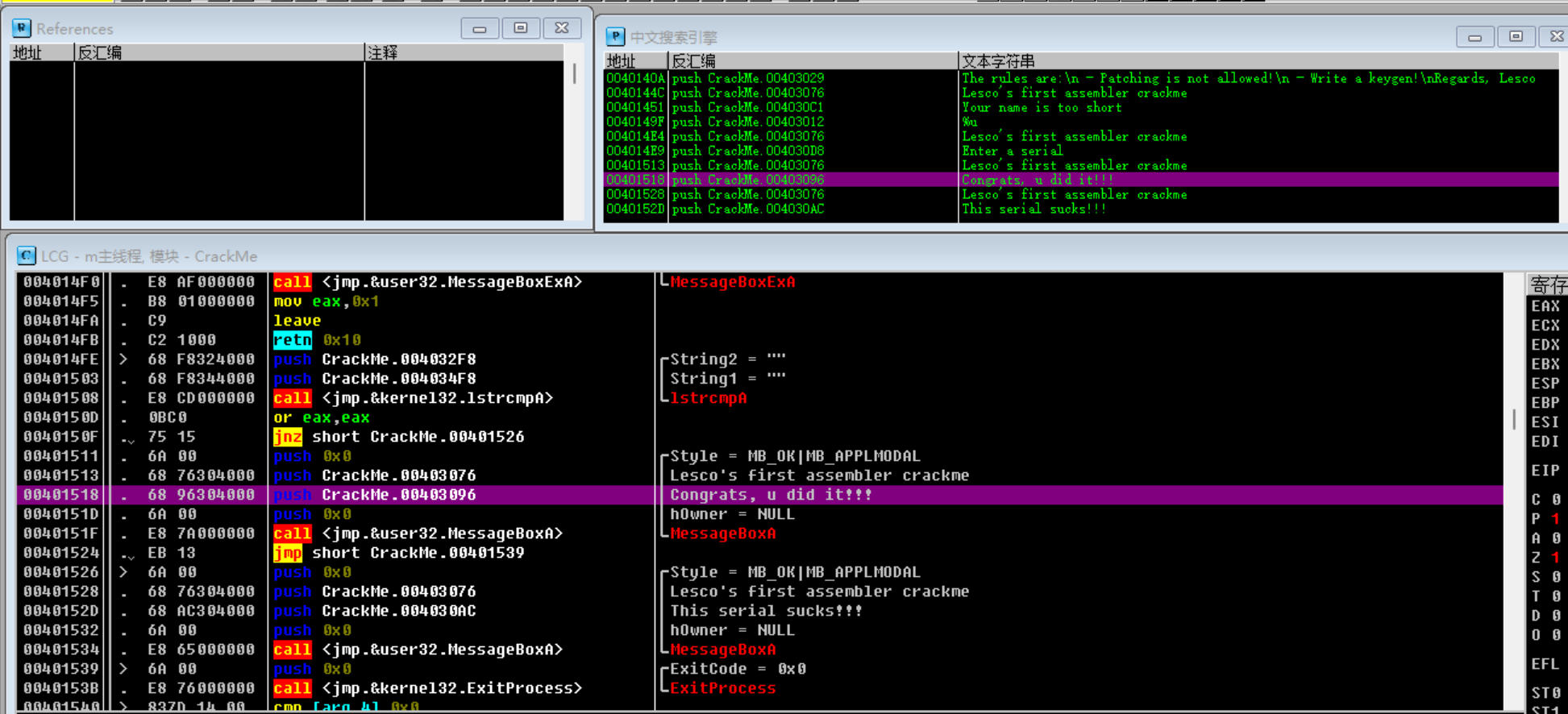The image size is (1568, 714).
Task: Select call lstrcmpA line at 00401508
Action: click(x=759, y=397)
